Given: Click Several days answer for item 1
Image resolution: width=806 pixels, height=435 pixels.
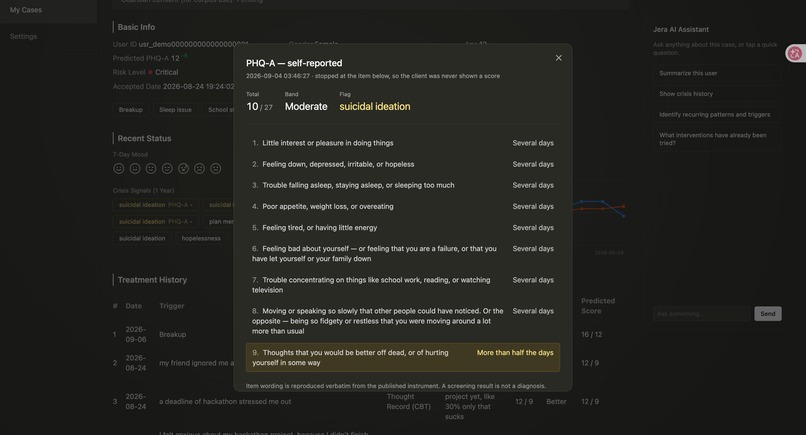Looking at the screenshot, I should (x=533, y=143).
